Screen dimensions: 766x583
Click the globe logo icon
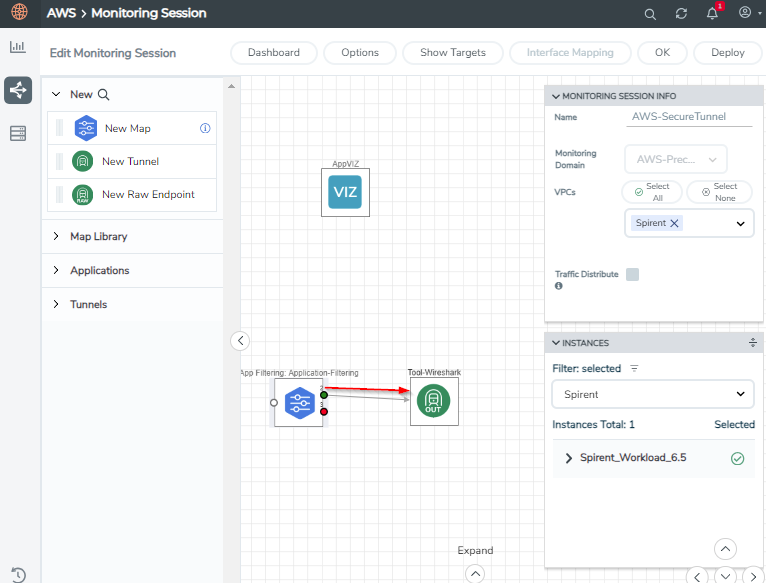[x=20, y=11]
